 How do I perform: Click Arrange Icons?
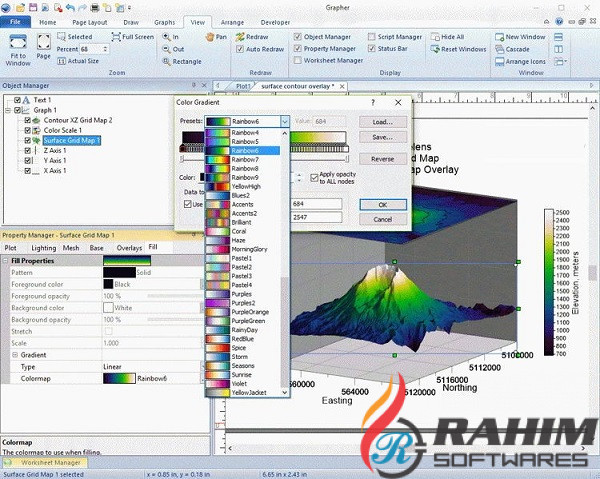520,61
